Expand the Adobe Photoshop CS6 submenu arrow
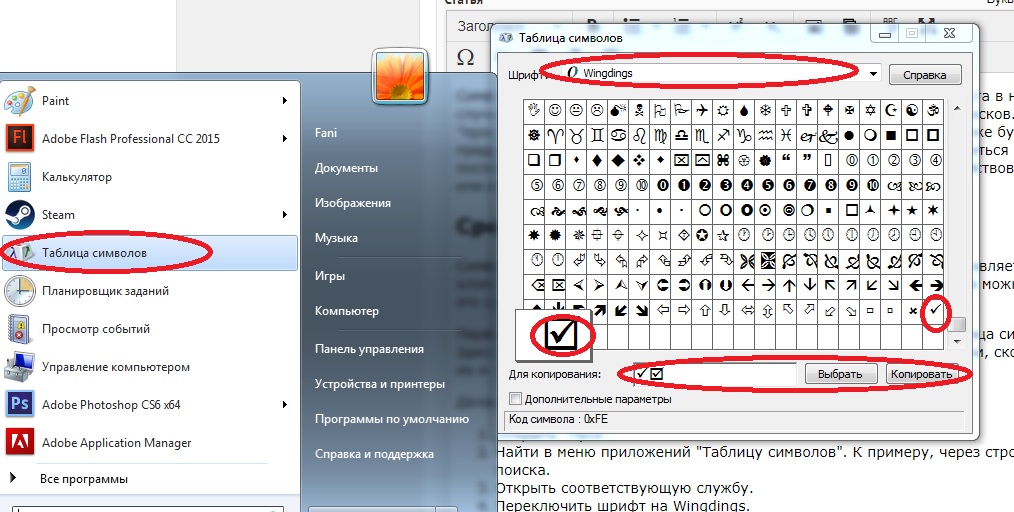This screenshot has height=512, width=1014. click(x=285, y=405)
